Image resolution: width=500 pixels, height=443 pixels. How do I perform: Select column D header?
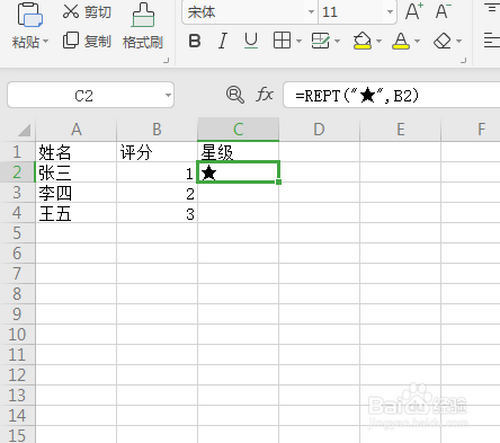click(319, 129)
